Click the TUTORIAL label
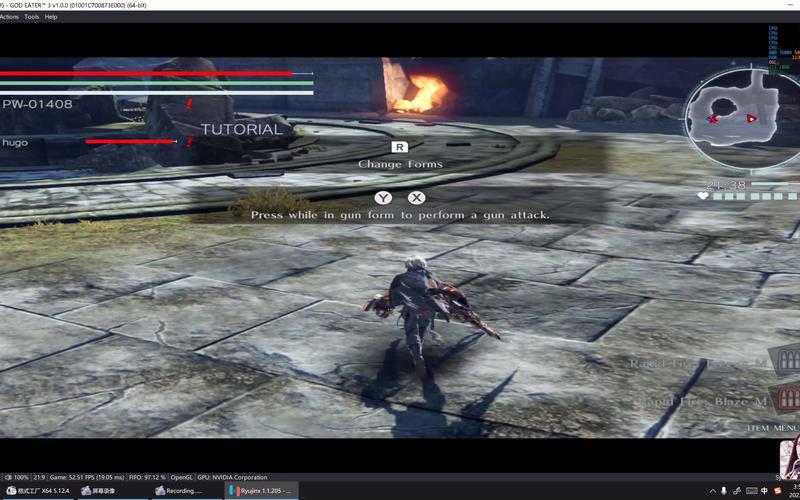The image size is (800, 500). point(242,129)
